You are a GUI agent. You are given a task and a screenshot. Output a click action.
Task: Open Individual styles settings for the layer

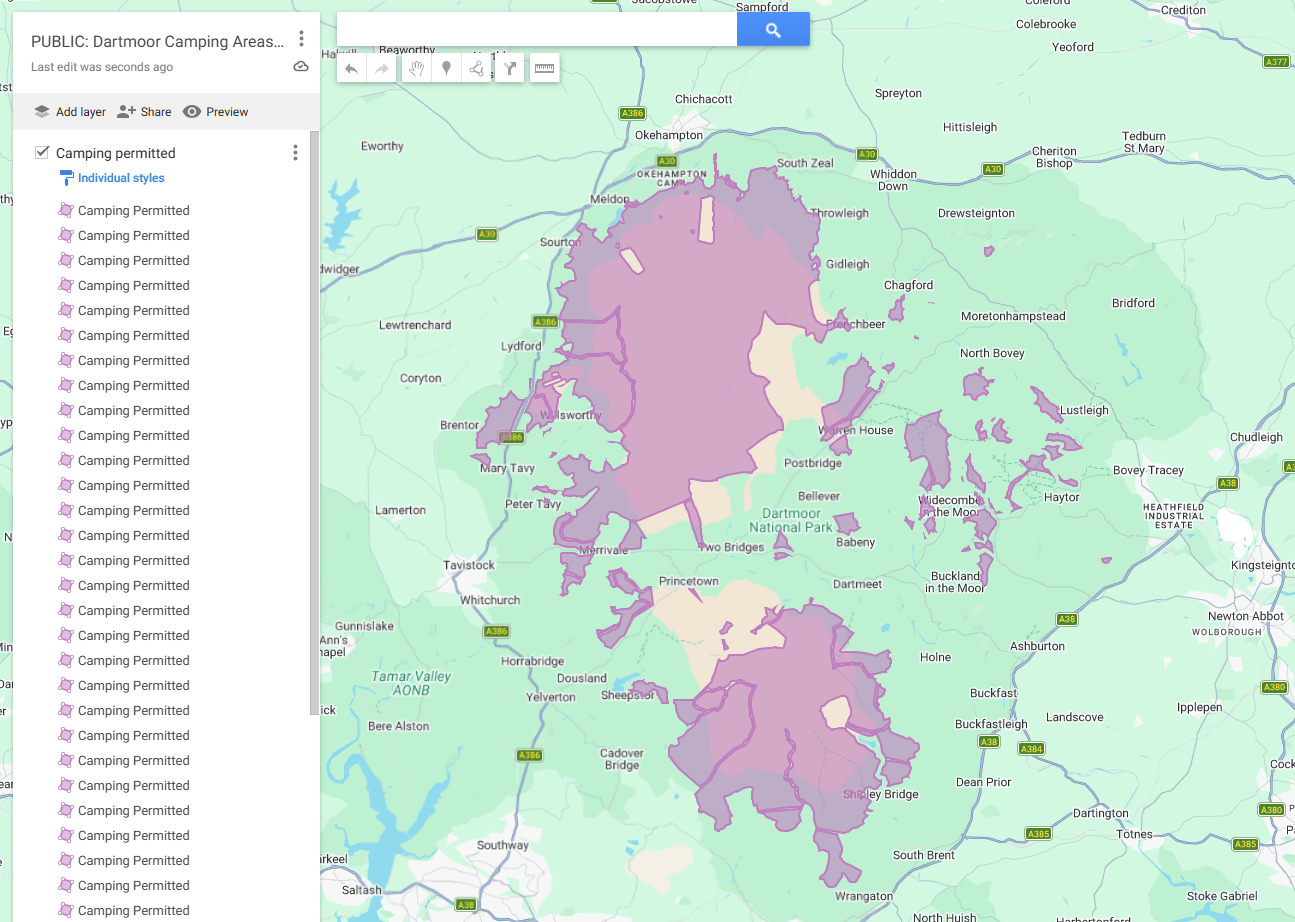point(112,178)
